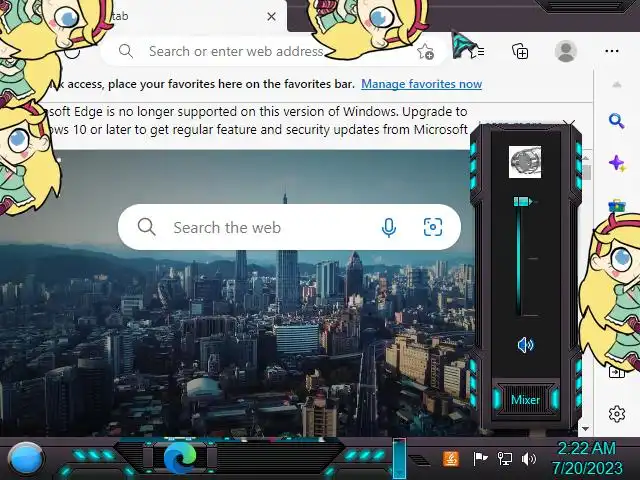Close the current browser tab
This screenshot has height=480, width=640.
click(271, 17)
